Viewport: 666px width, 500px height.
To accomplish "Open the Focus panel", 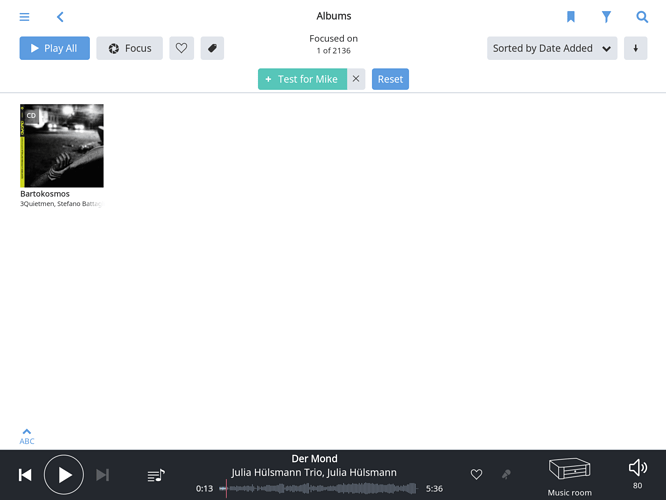I will (129, 48).
